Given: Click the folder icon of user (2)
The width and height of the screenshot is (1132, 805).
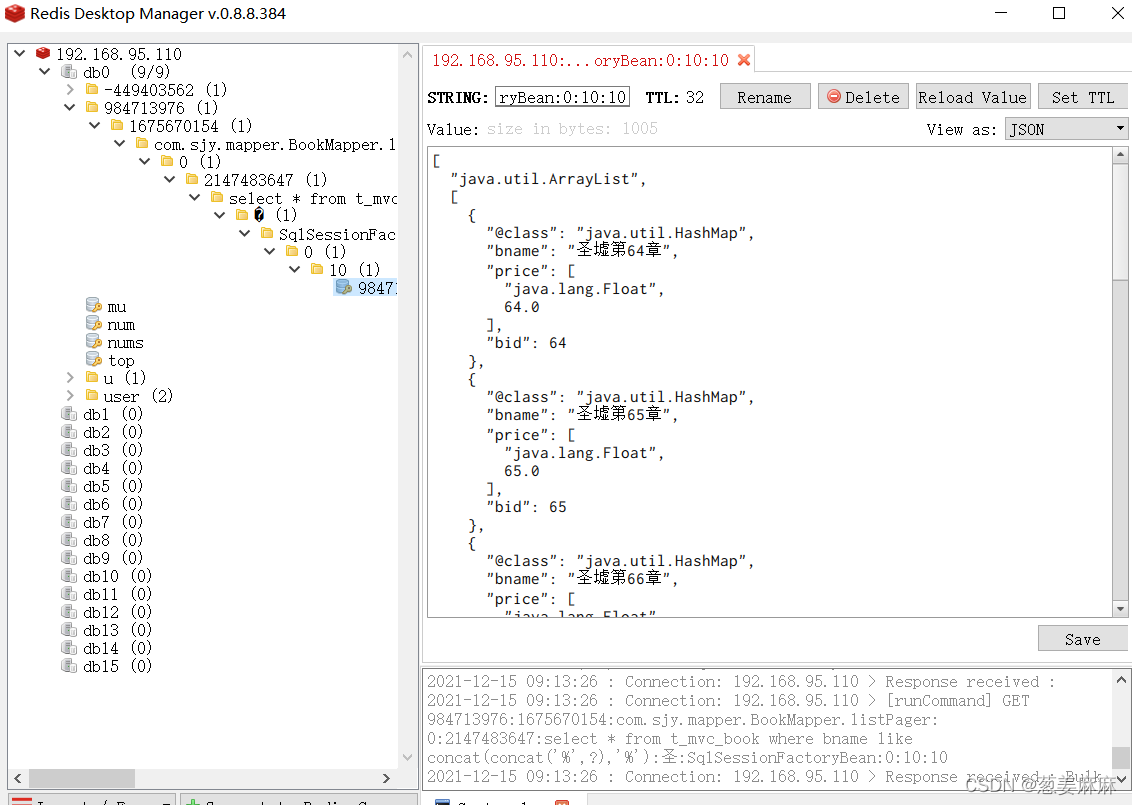Looking at the screenshot, I should (x=92, y=396).
